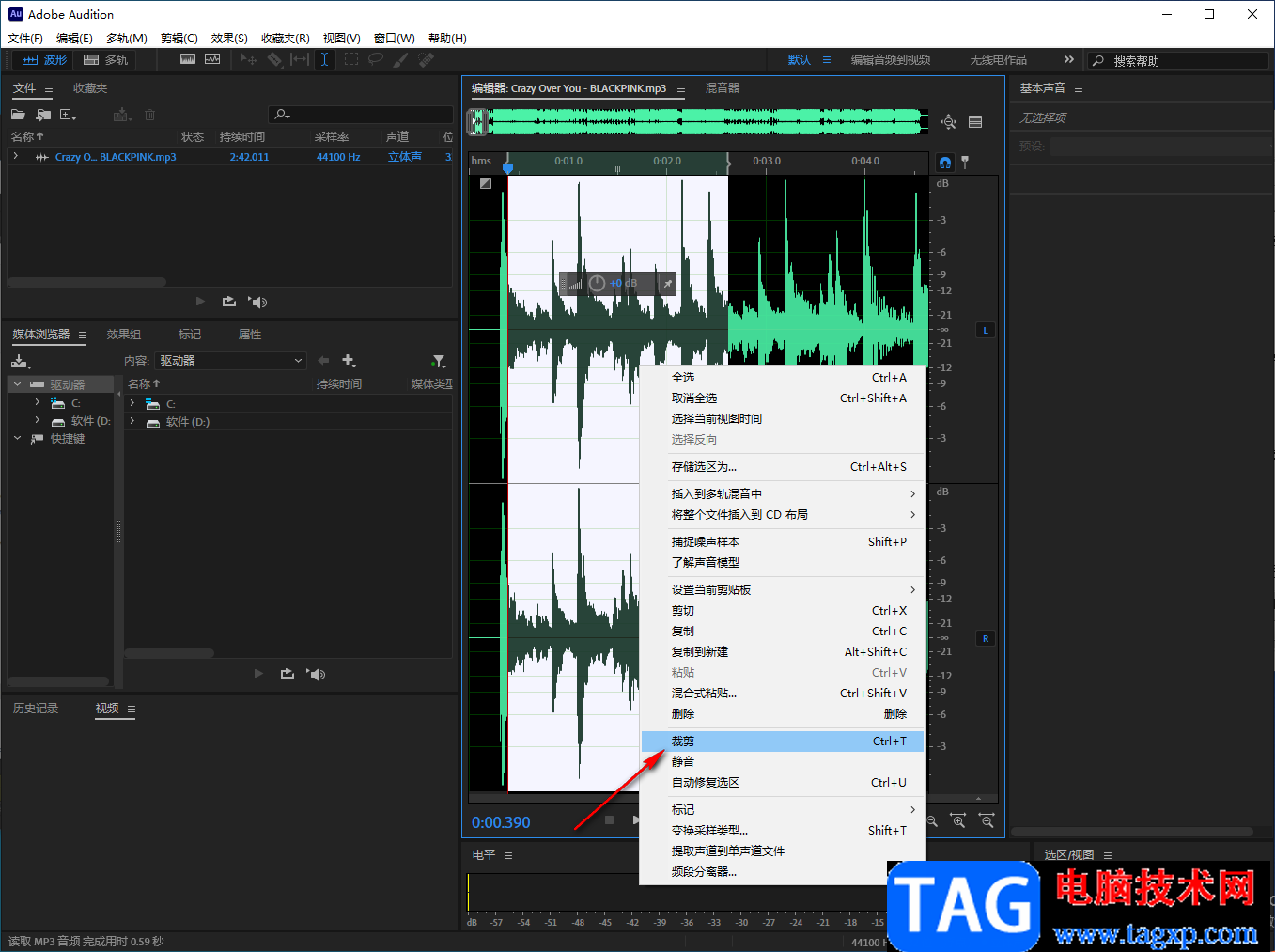Select the Spot Healing Brush tool

point(427,59)
